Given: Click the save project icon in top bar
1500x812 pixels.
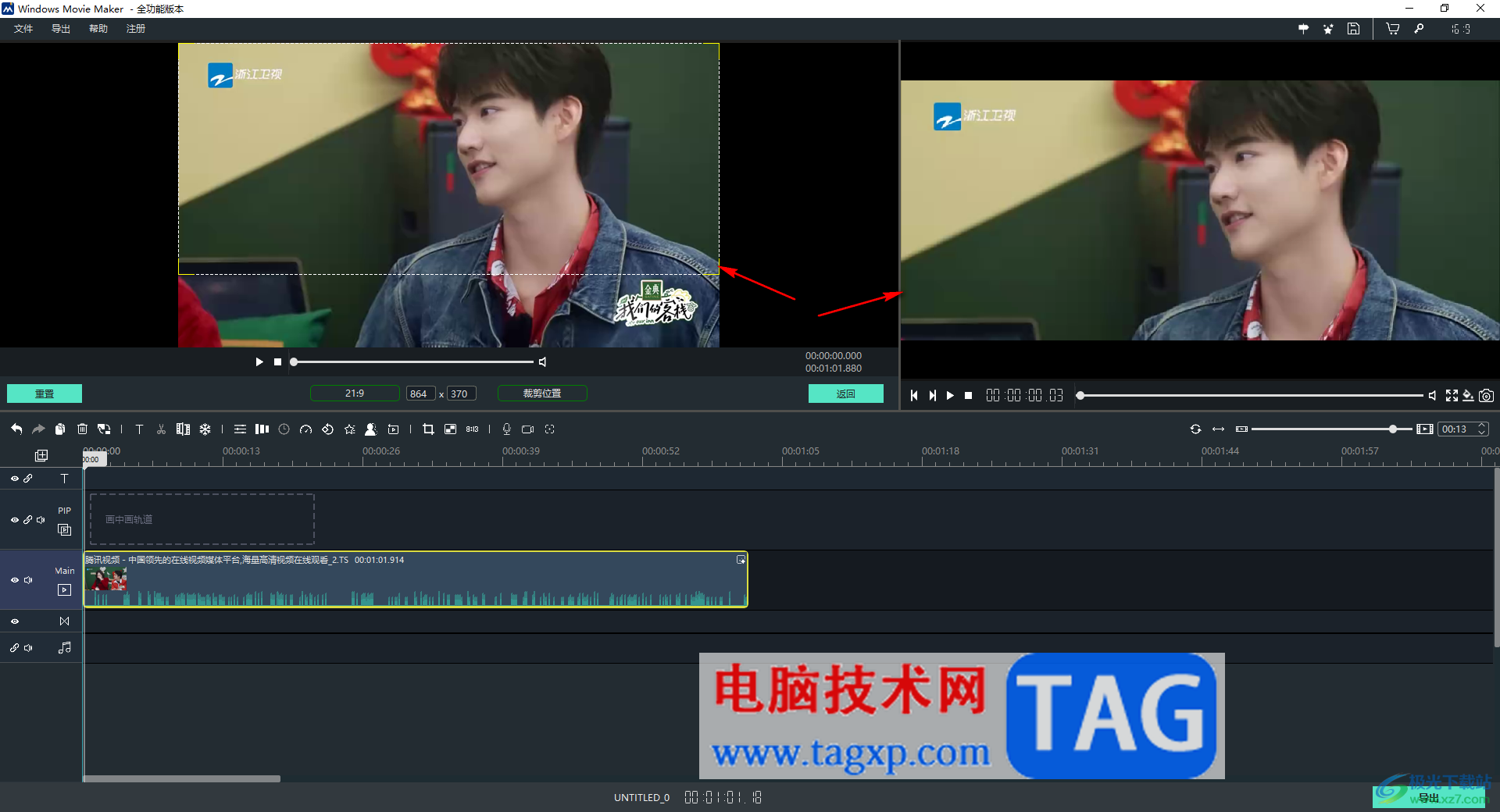Looking at the screenshot, I should click(x=1353, y=29).
